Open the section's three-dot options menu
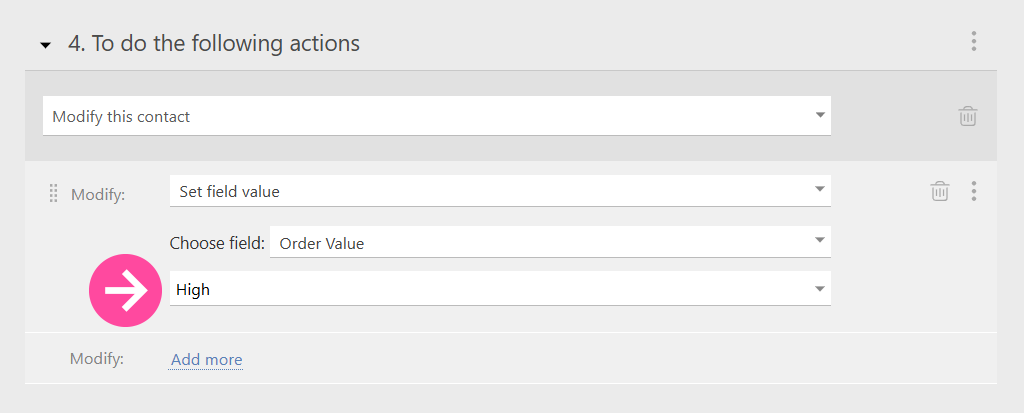 (974, 41)
